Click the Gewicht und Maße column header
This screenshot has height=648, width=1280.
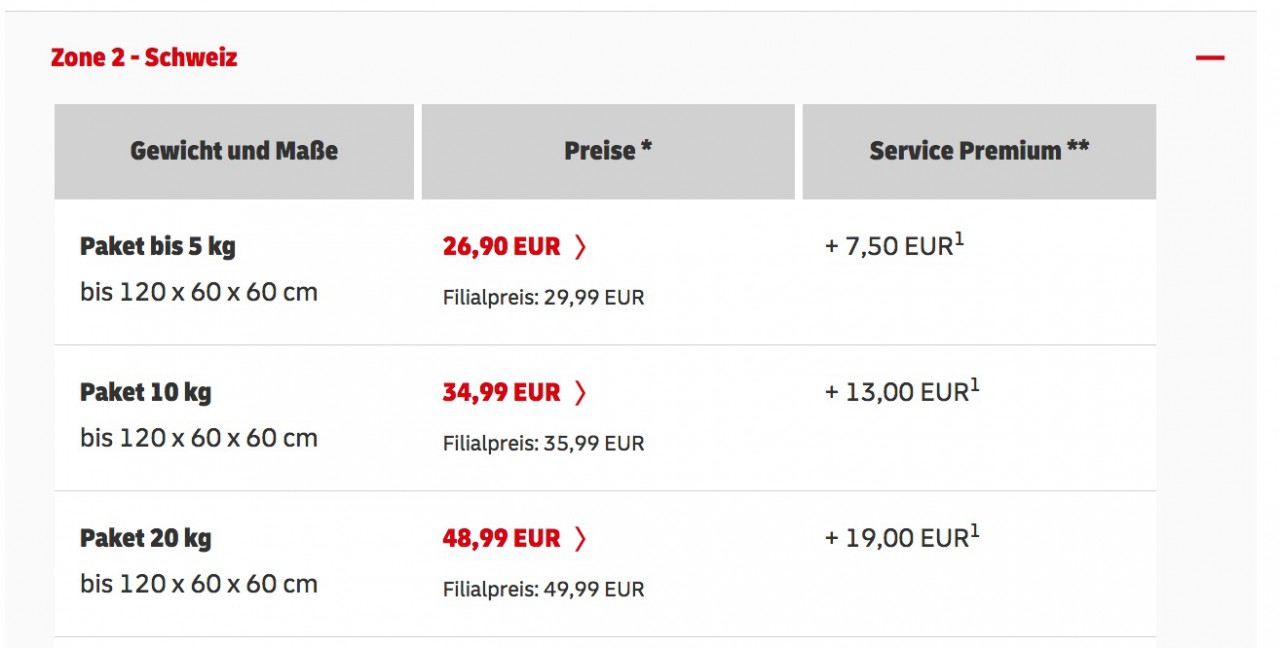click(234, 151)
